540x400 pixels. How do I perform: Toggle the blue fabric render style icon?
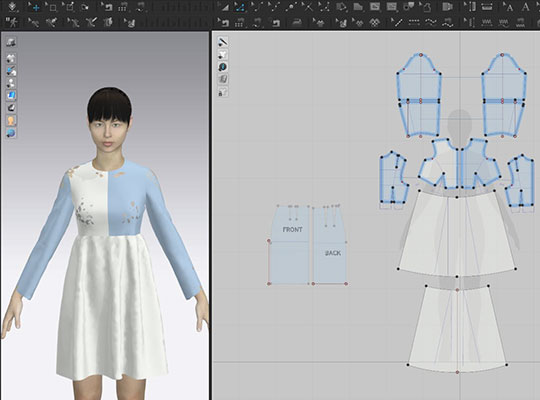[x=11, y=95]
